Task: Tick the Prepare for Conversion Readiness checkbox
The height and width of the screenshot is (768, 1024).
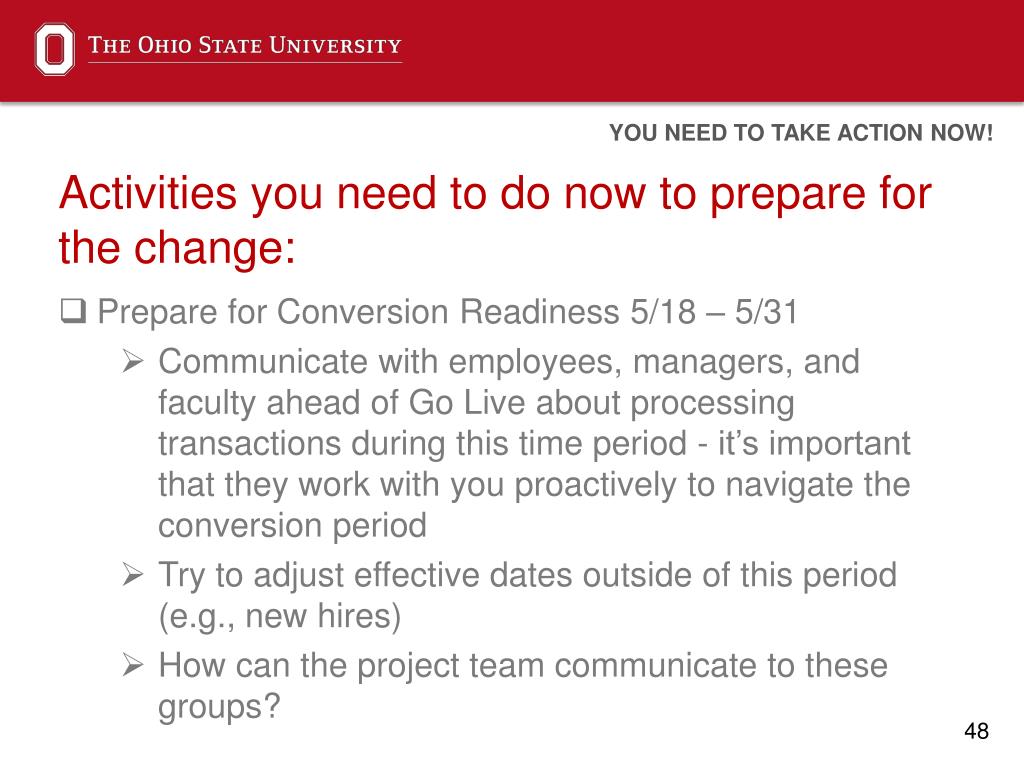Action: (73, 312)
